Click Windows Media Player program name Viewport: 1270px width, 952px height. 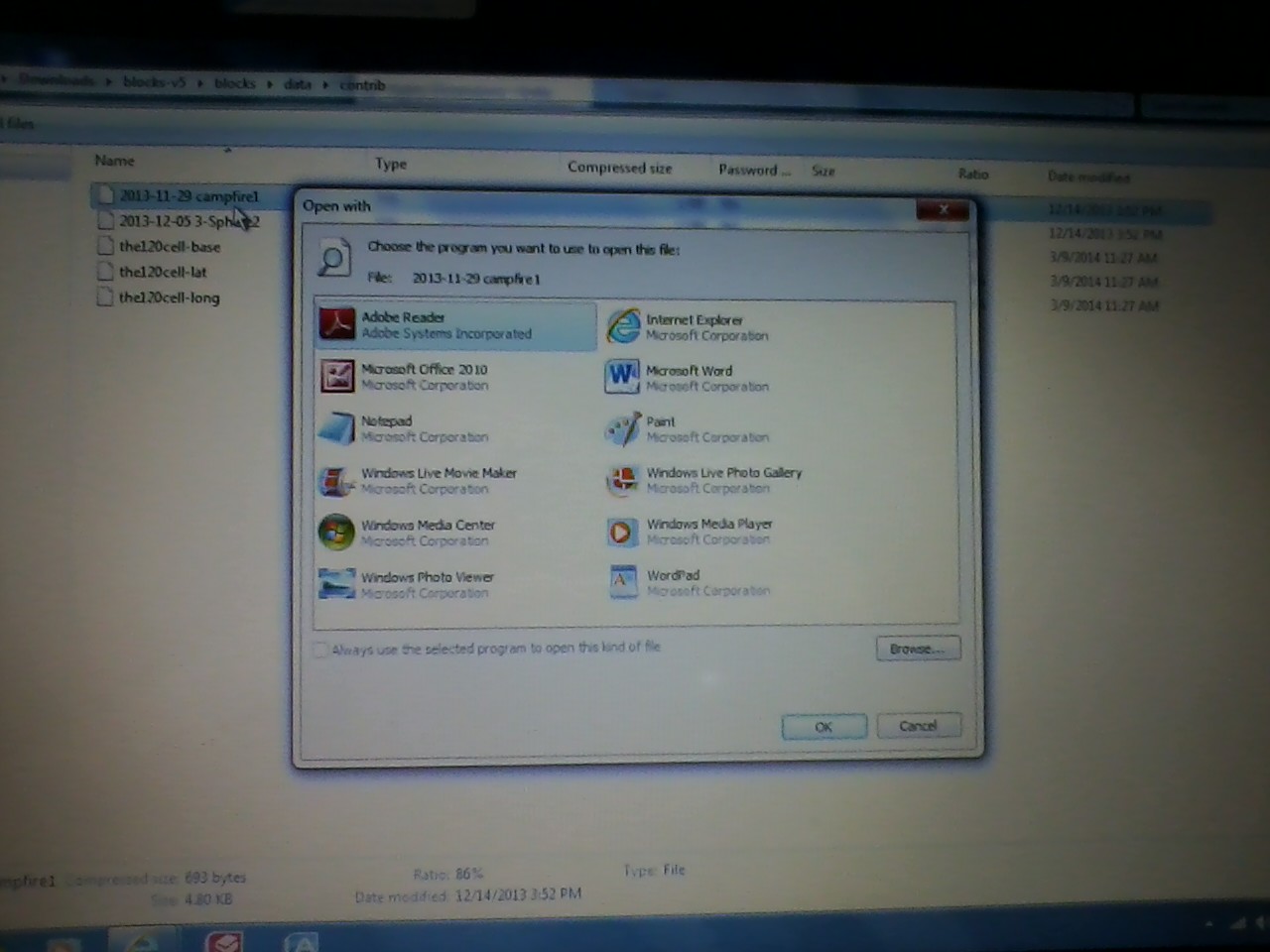click(x=709, y=524)
